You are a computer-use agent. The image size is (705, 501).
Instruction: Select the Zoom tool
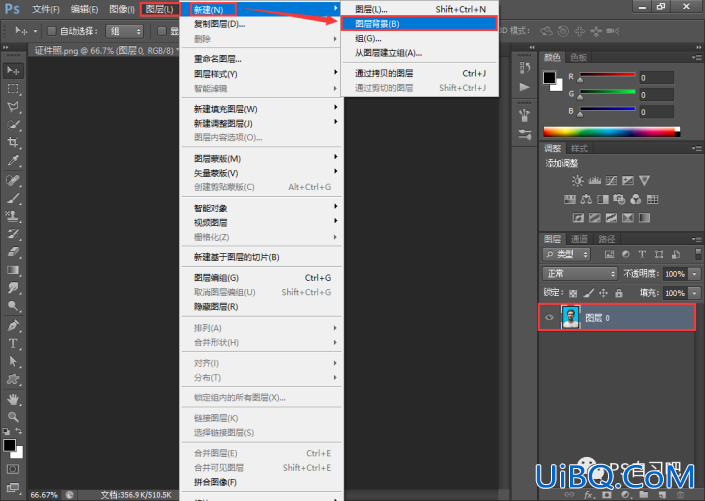(x=13, y=417)
